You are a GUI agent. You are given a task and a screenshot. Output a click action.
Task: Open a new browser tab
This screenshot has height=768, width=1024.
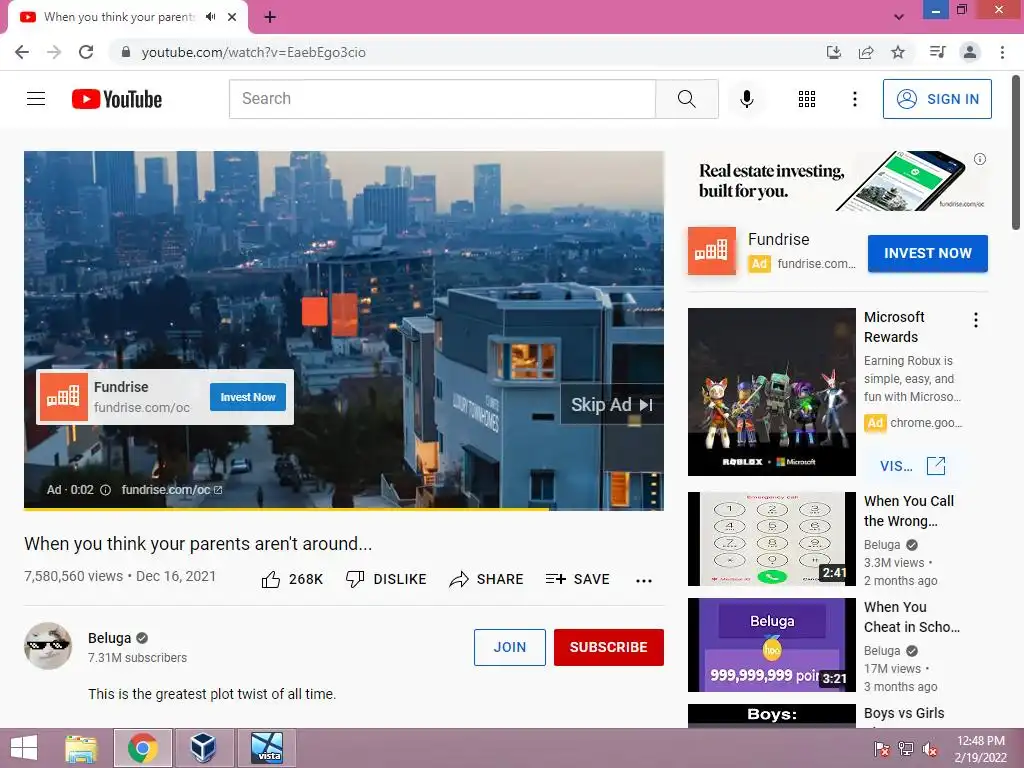coord(270,17)
